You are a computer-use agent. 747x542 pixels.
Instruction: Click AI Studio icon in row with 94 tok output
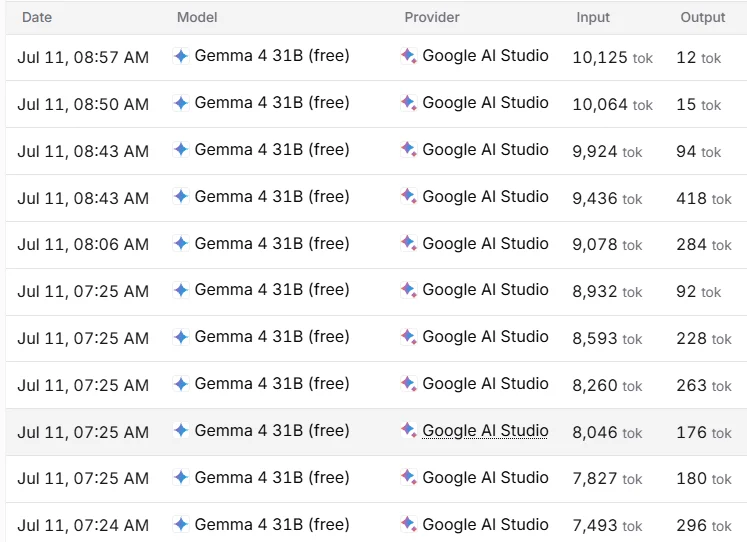click(x=408, y=150)
